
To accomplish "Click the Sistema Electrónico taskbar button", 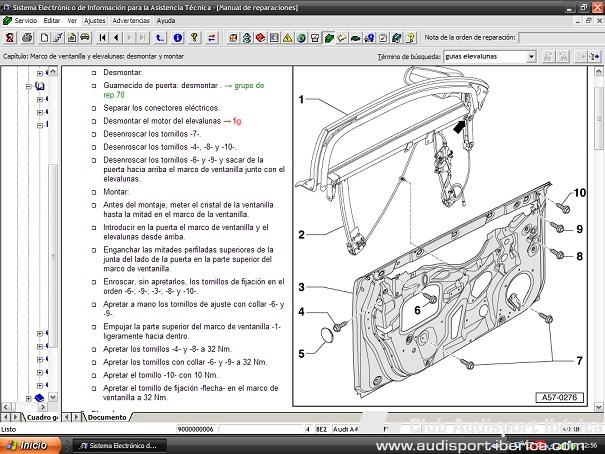I will (x=120, y=446).
